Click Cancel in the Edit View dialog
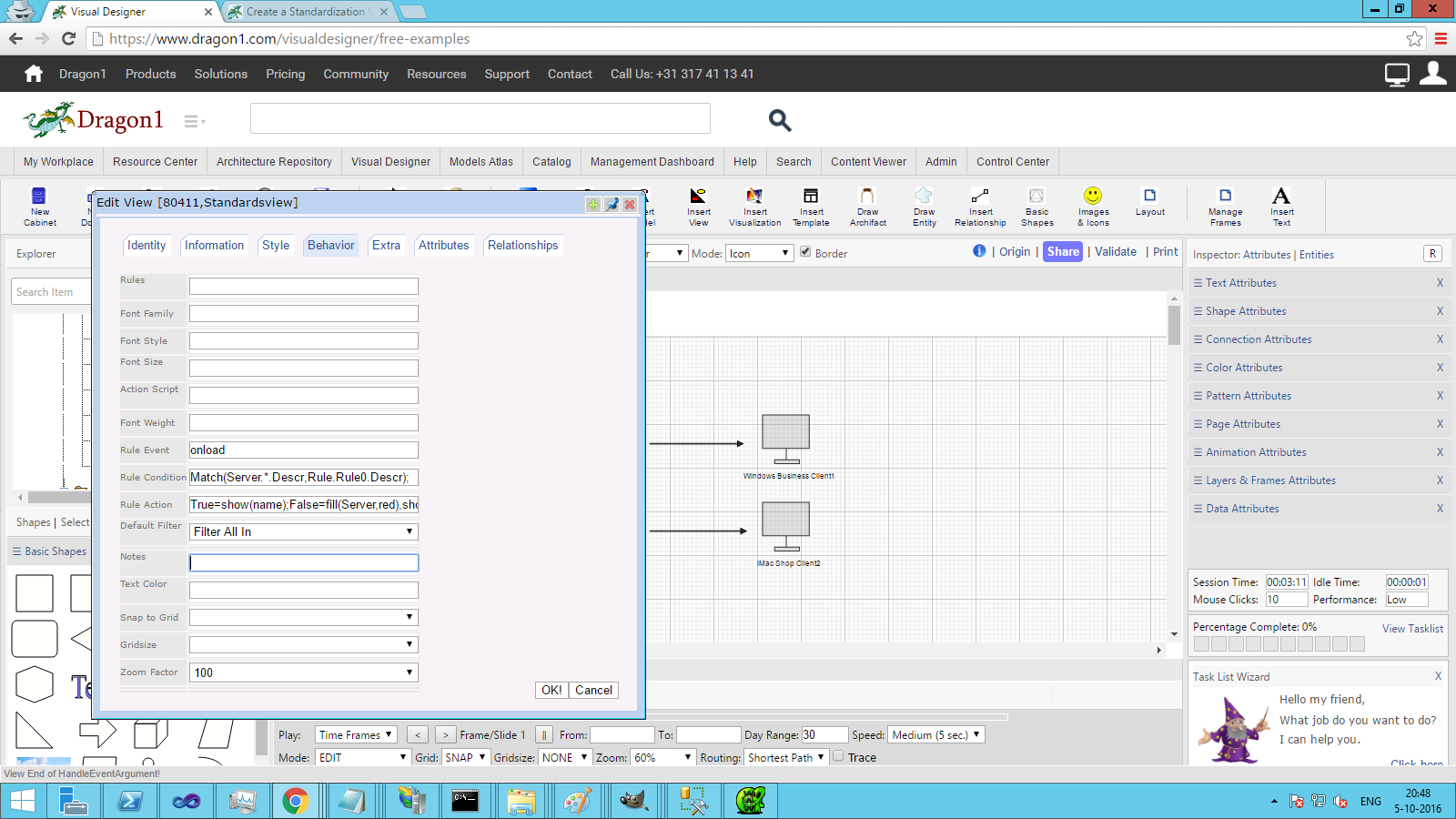Image resolution: width=1456 pixels, height=819 pixels. click(x=593, y=690)
